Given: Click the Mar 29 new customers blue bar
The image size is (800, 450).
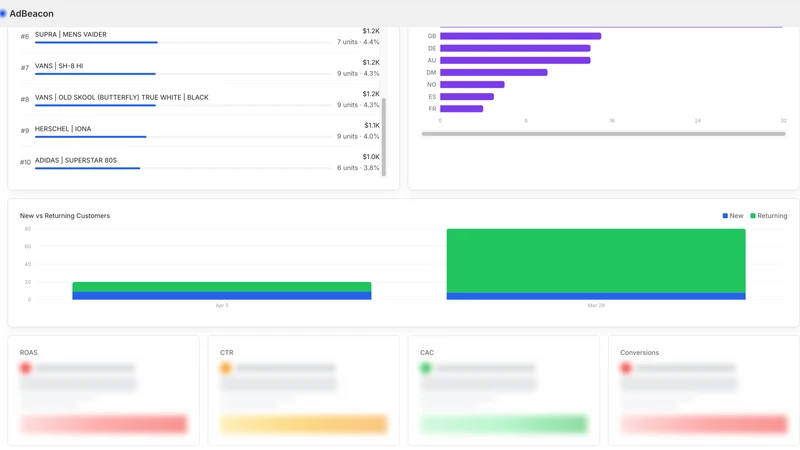Looking at the screenshot, I should coord(596,296).
